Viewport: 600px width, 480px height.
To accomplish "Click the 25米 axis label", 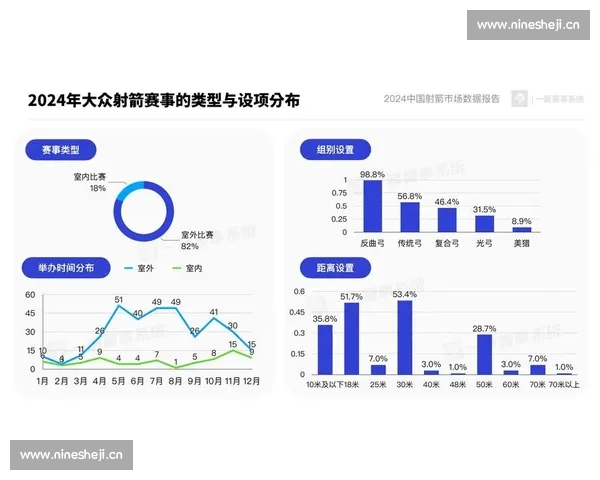I will (x=378, y=384).
